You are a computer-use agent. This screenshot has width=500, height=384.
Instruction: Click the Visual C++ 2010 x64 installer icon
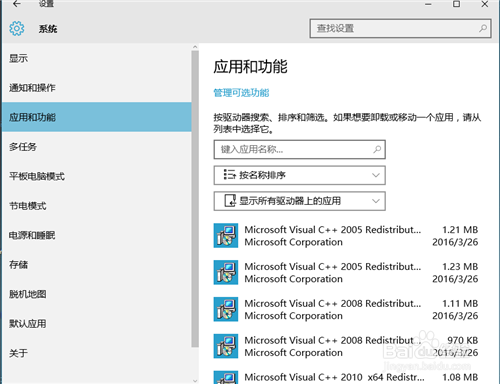coord(226,377)
